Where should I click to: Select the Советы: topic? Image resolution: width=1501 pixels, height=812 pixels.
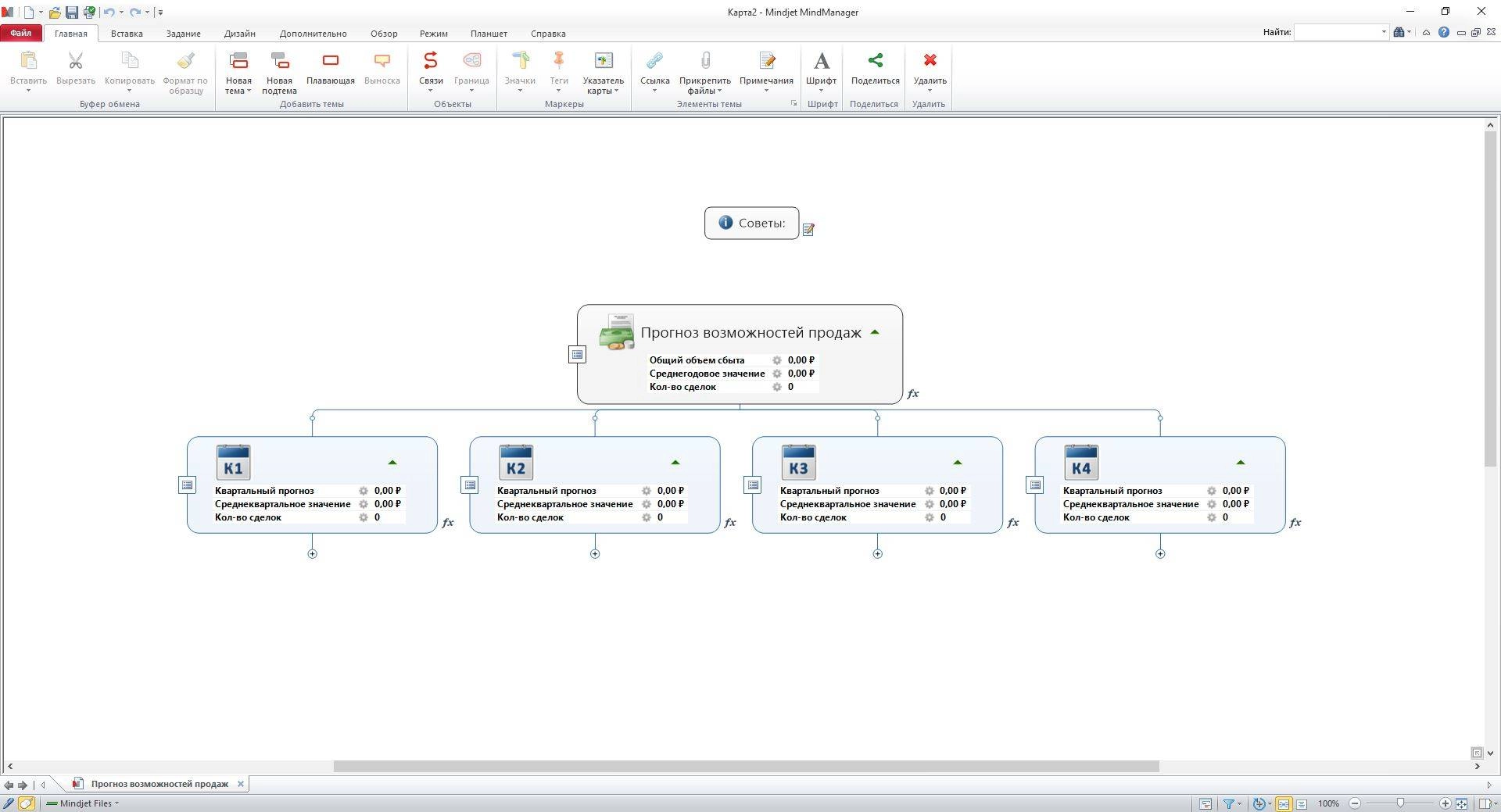pyautogui.click(x=751, y=224)
